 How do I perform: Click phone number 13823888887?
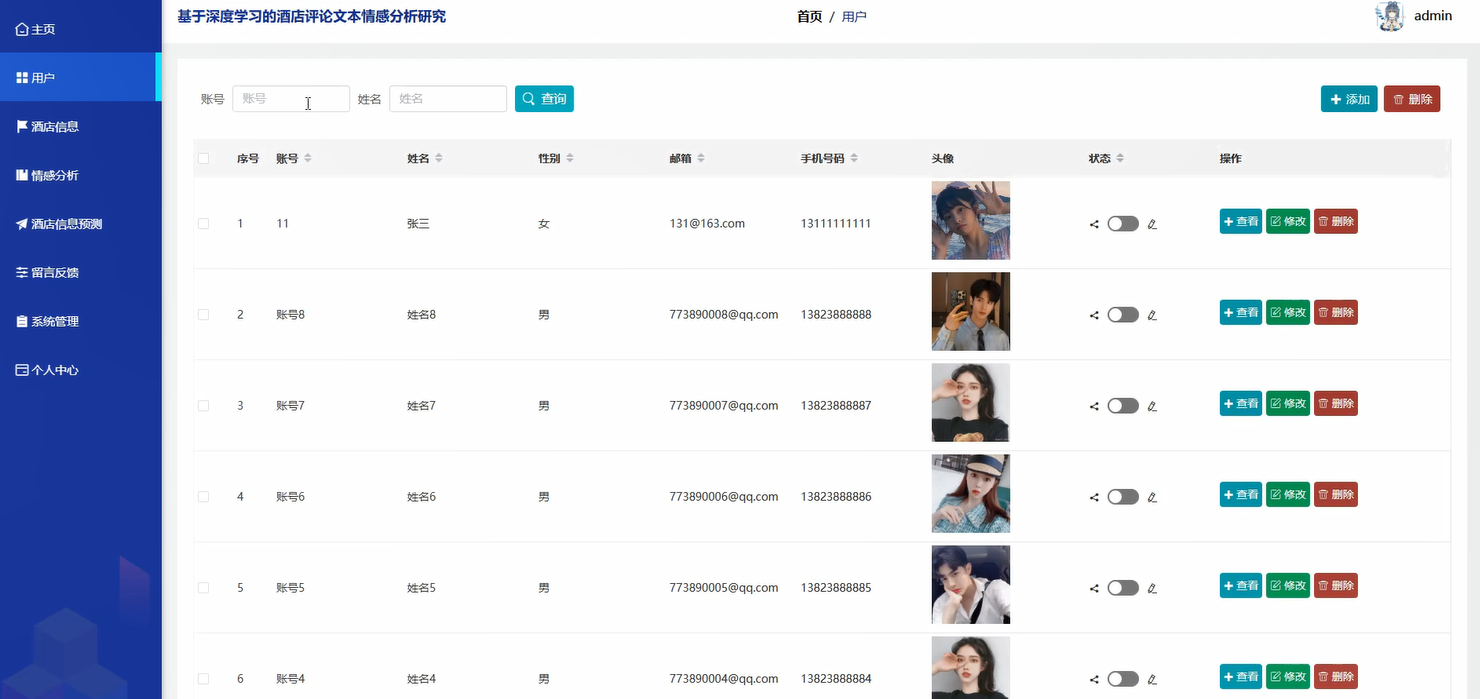tap(836, 406)
